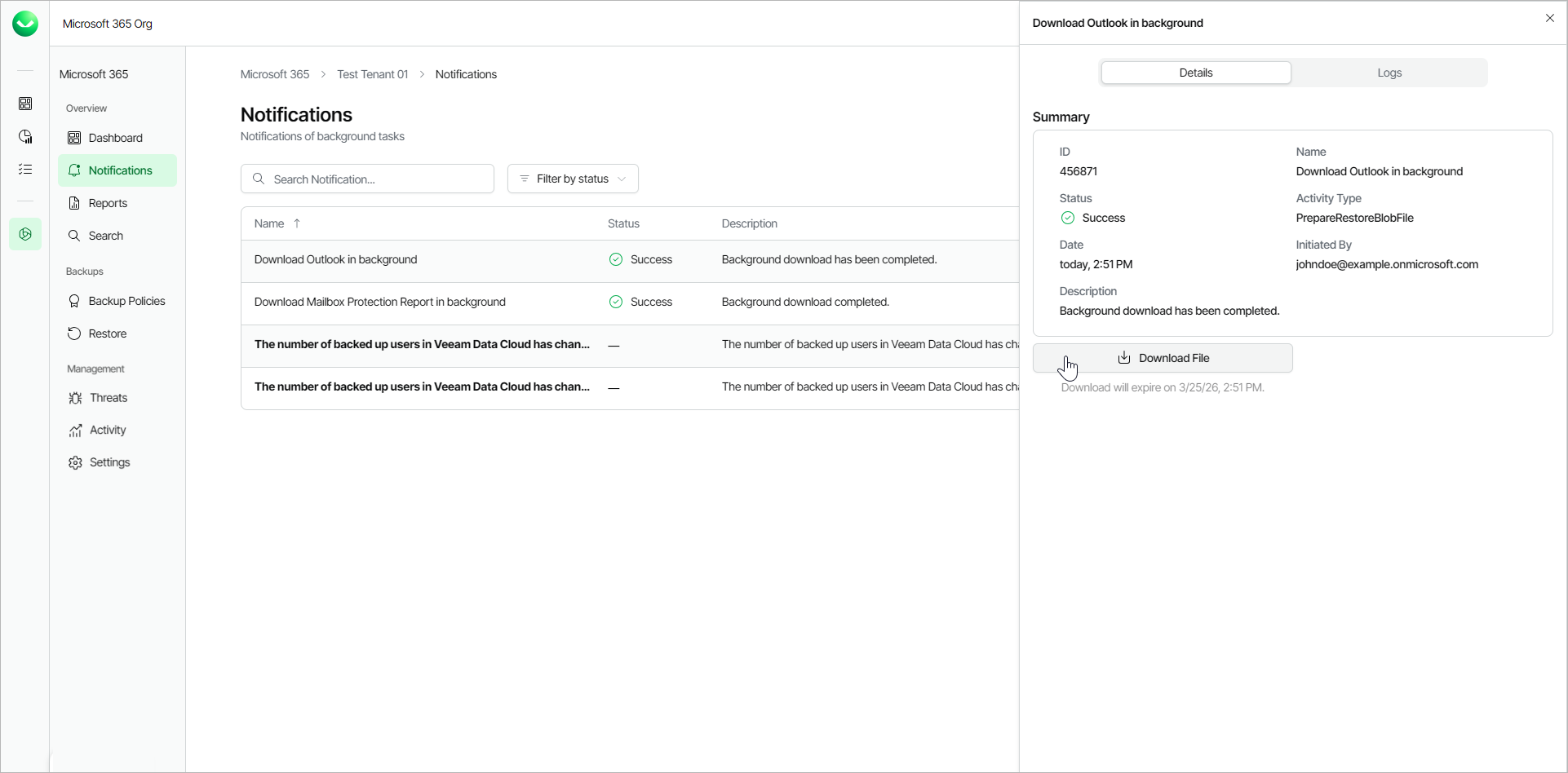Select the Details tab

click(1195, 73)
